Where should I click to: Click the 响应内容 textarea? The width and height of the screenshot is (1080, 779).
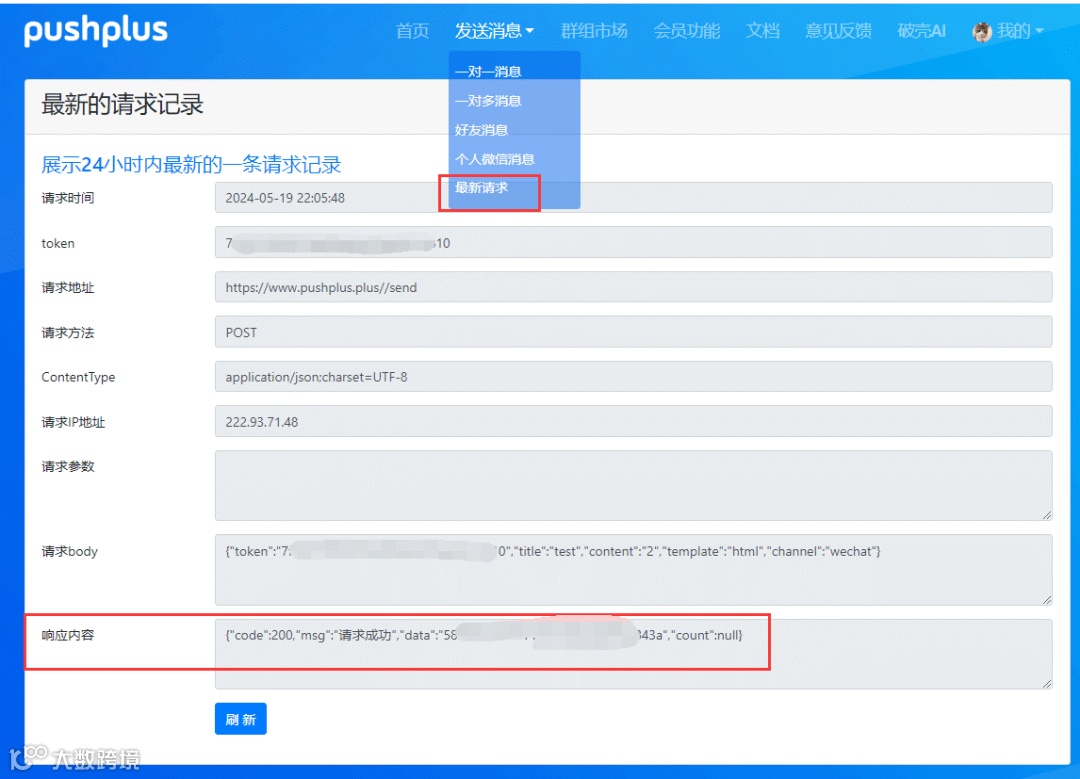click(x=633, y=654)
